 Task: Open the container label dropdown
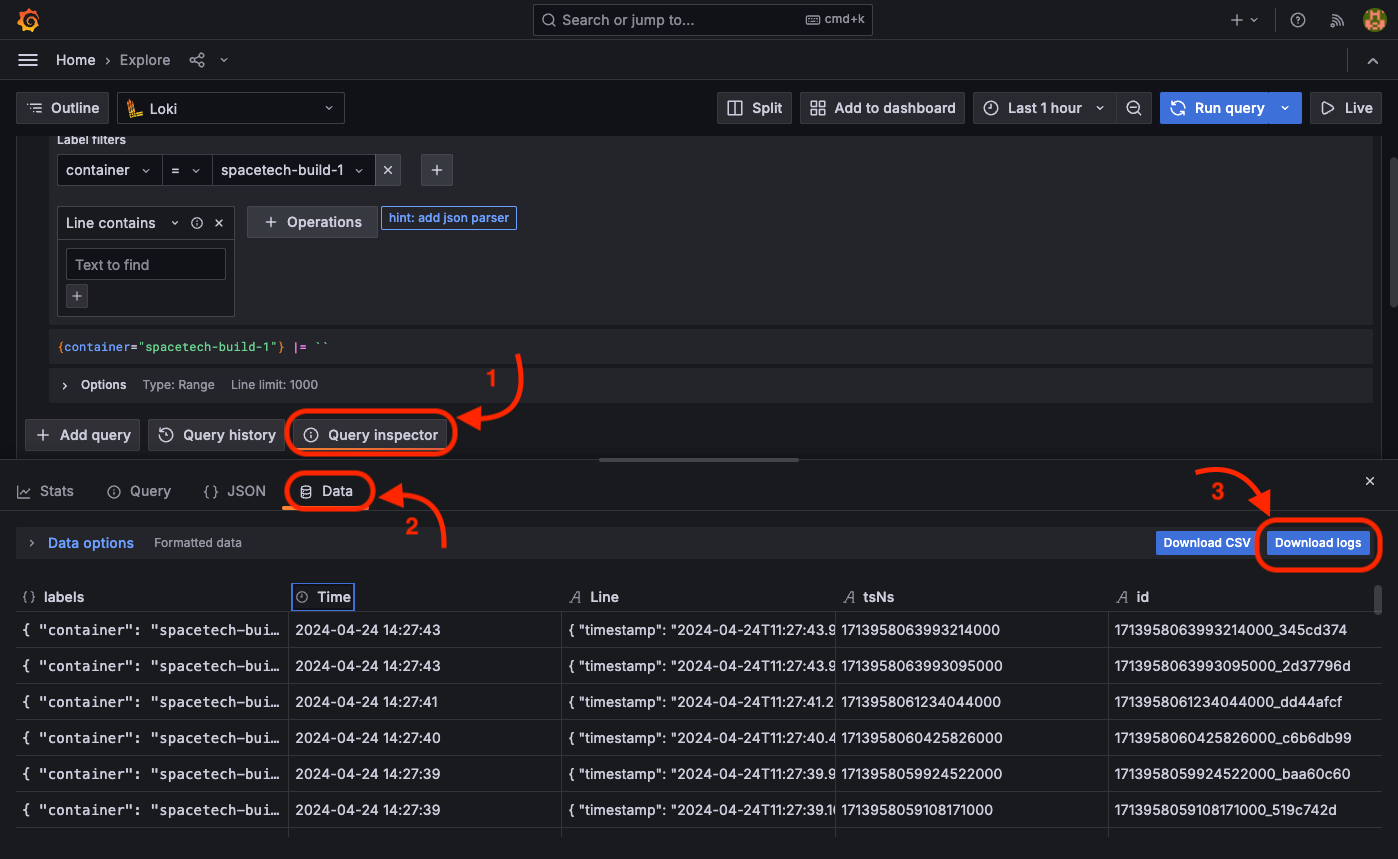109,170
